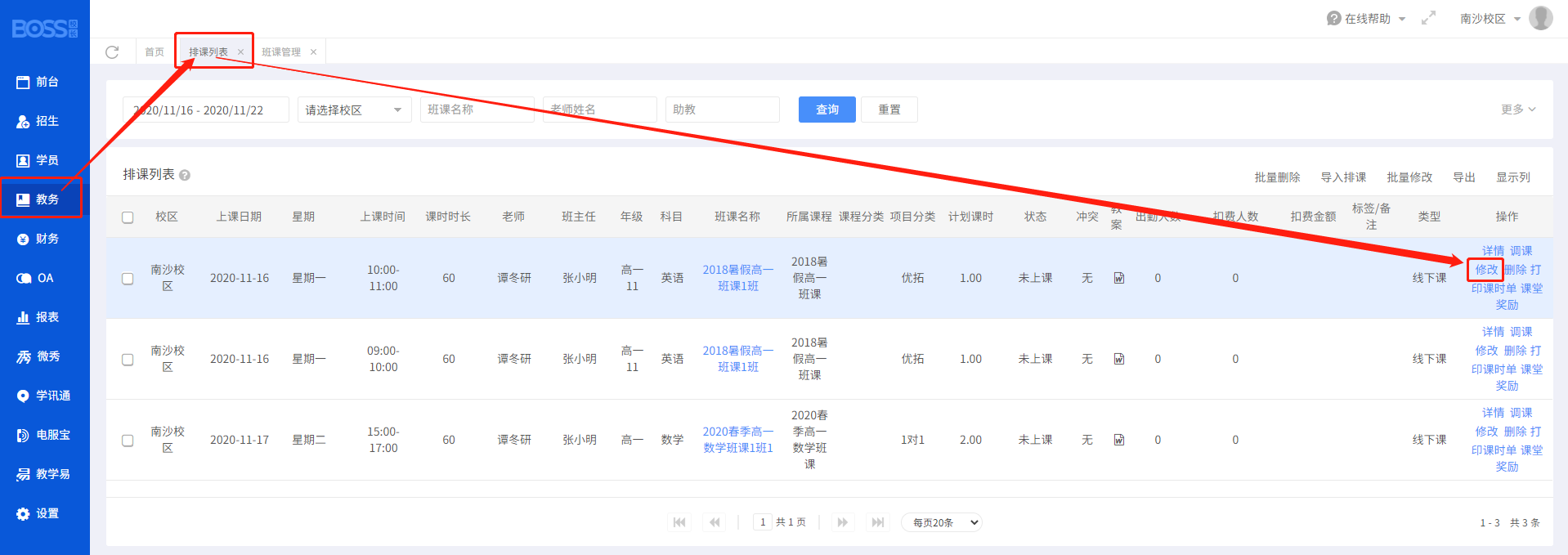The height and width of the screenshot is (555, 1568).
Task: Close the 排课列表 tab
Action: tap(240, 51)
